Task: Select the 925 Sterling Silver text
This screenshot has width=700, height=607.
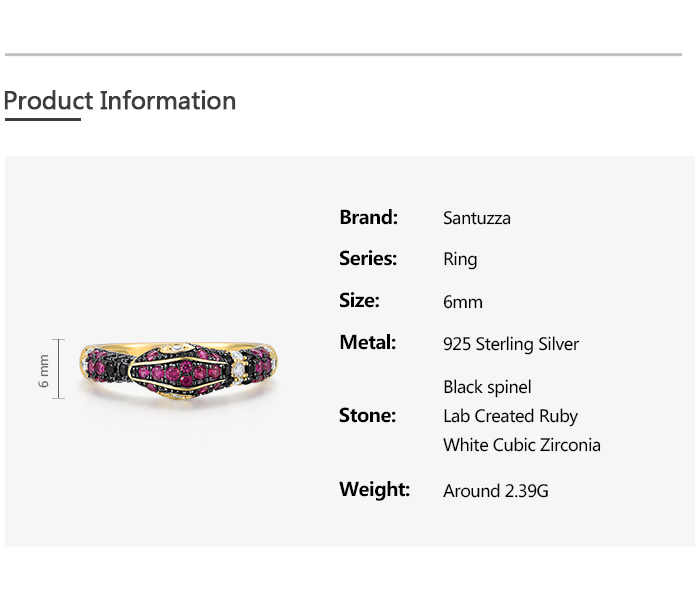Action: pos(511,344)
